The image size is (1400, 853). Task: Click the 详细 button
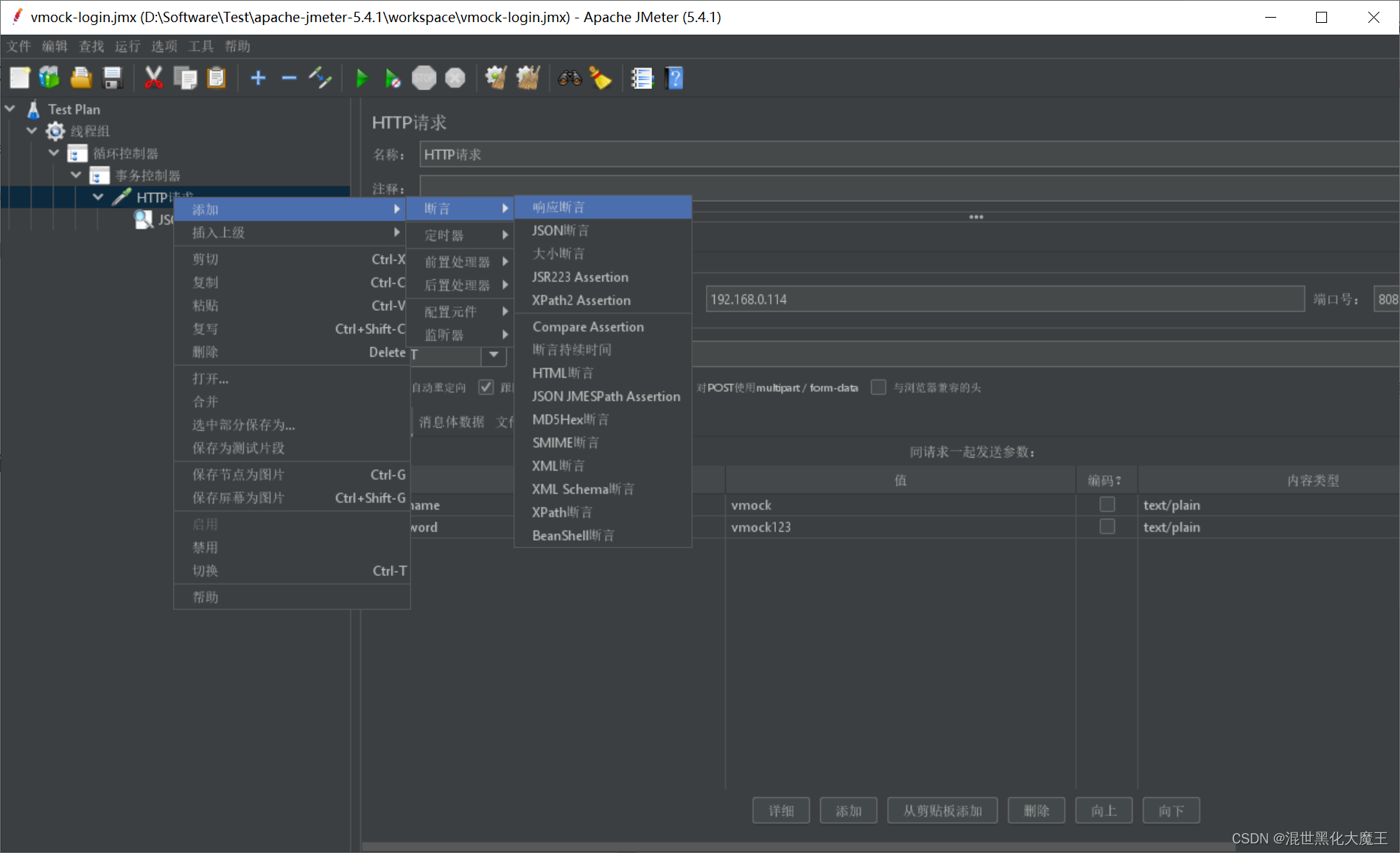pos(781,810)
